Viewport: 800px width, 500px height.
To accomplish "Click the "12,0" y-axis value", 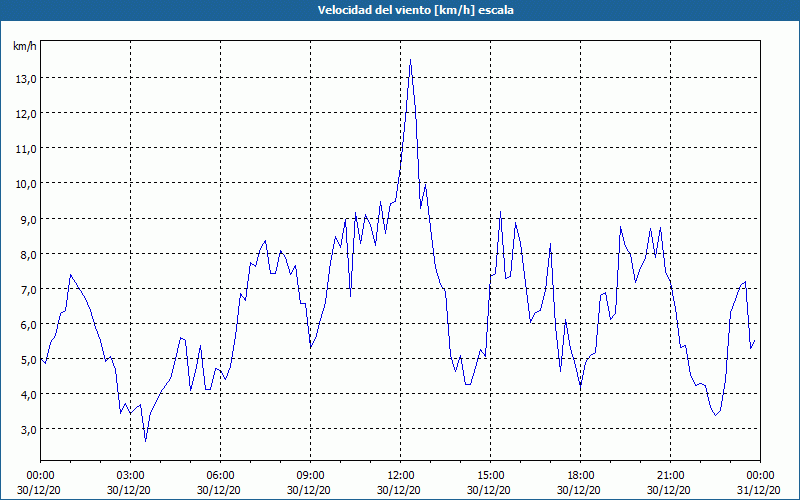I will (x=26, y=114).
